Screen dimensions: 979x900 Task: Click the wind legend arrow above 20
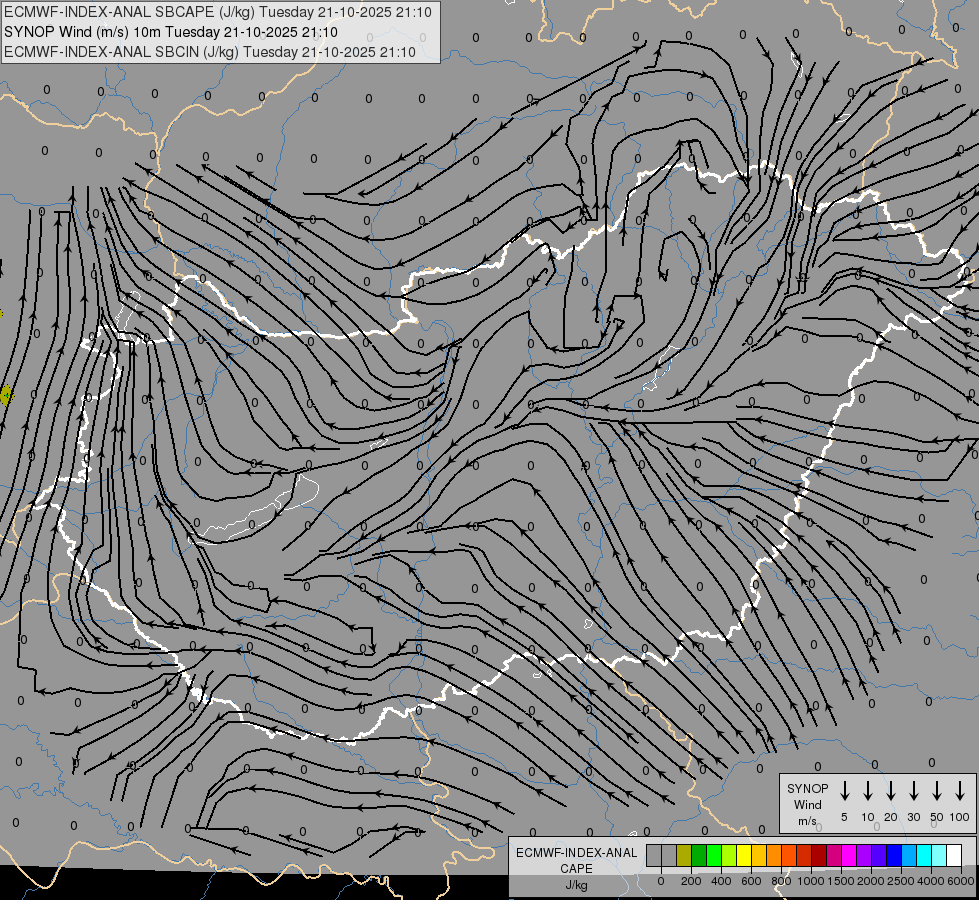click(x=890, y=791)
